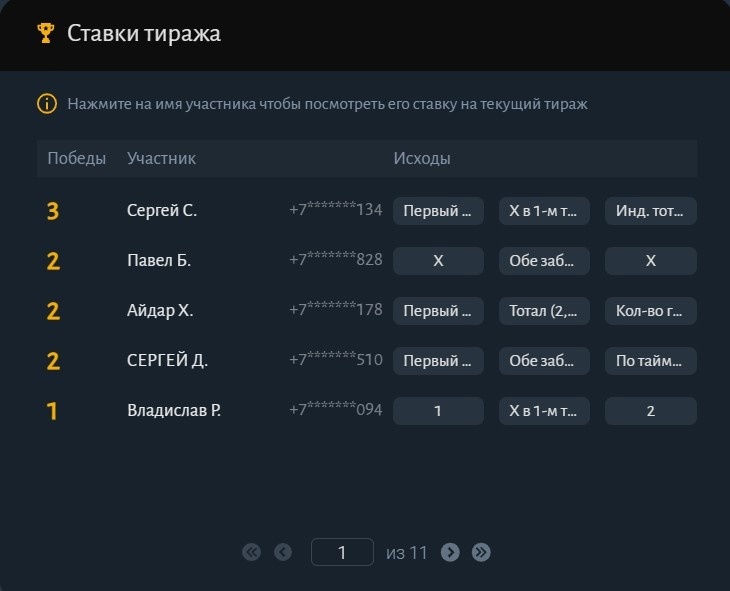Viewport: 730px width, 591px height.
Task: Click the outcome chip labeled 1 for Владислав Р.
Action: pos(438,411)
